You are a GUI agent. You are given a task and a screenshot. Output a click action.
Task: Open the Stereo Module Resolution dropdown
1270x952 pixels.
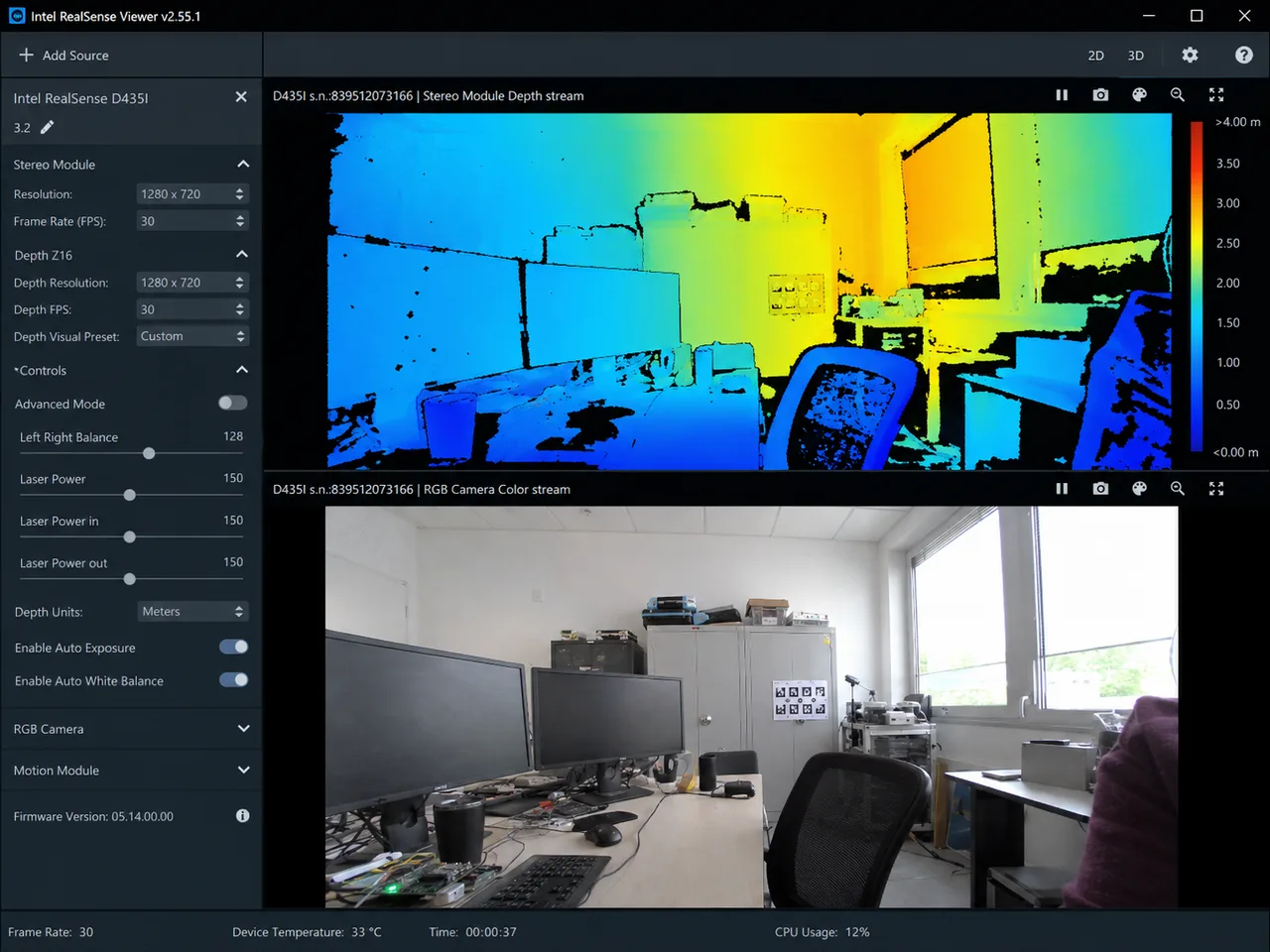click(x=191, y=194)
